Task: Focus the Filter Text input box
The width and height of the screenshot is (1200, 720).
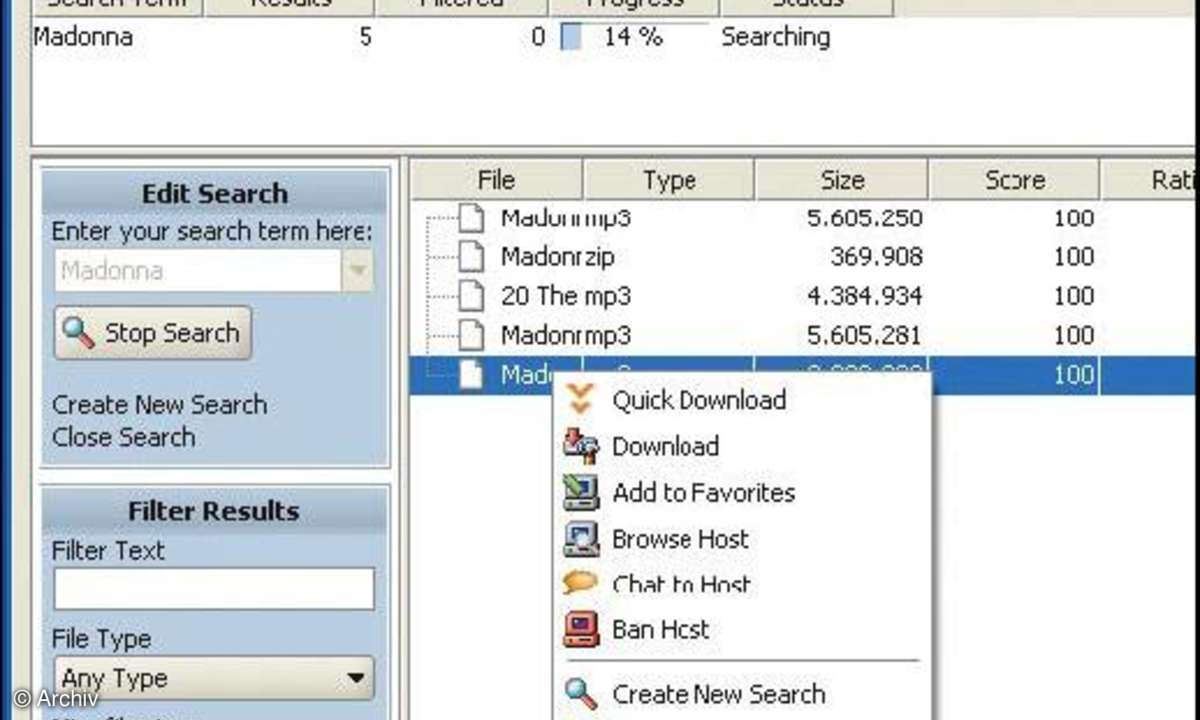Action: point(214,589)
